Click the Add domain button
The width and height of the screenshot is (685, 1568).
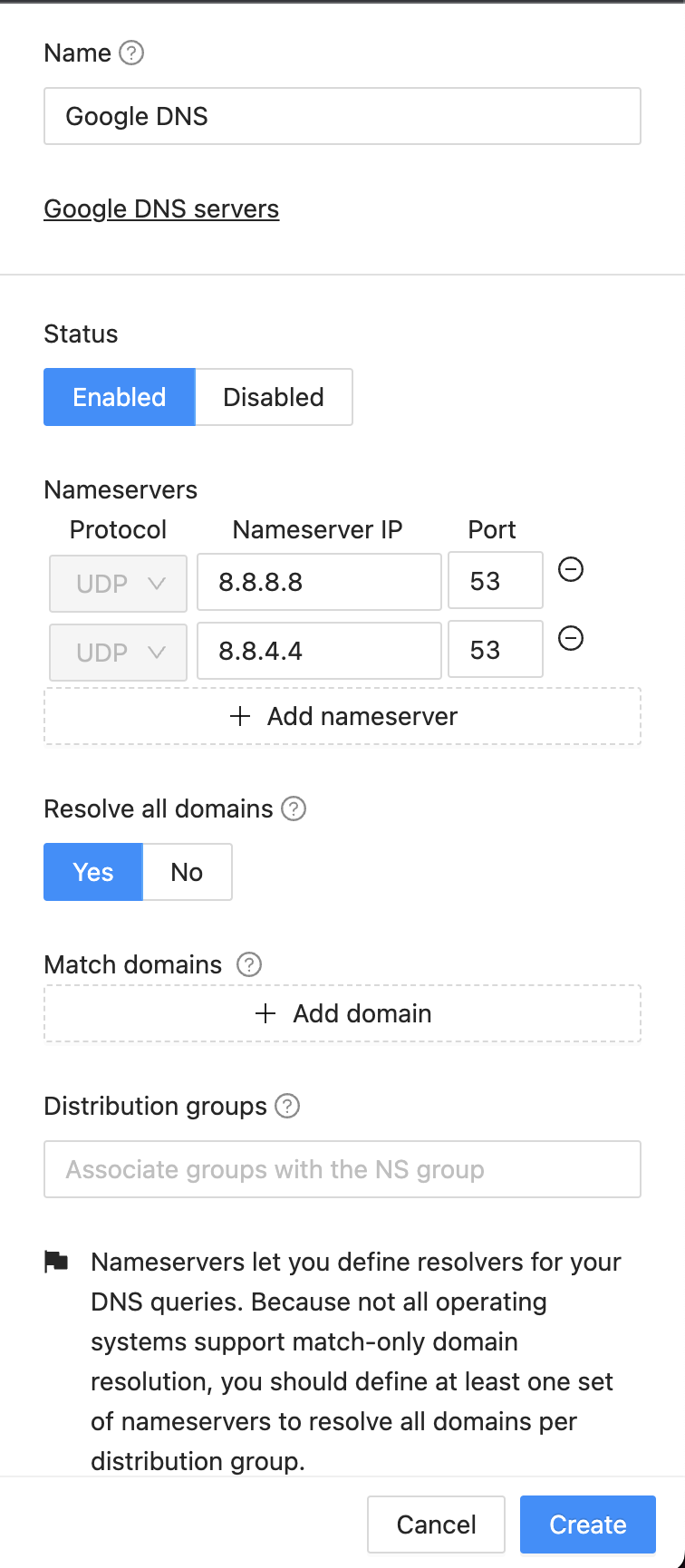(342, 1013)
